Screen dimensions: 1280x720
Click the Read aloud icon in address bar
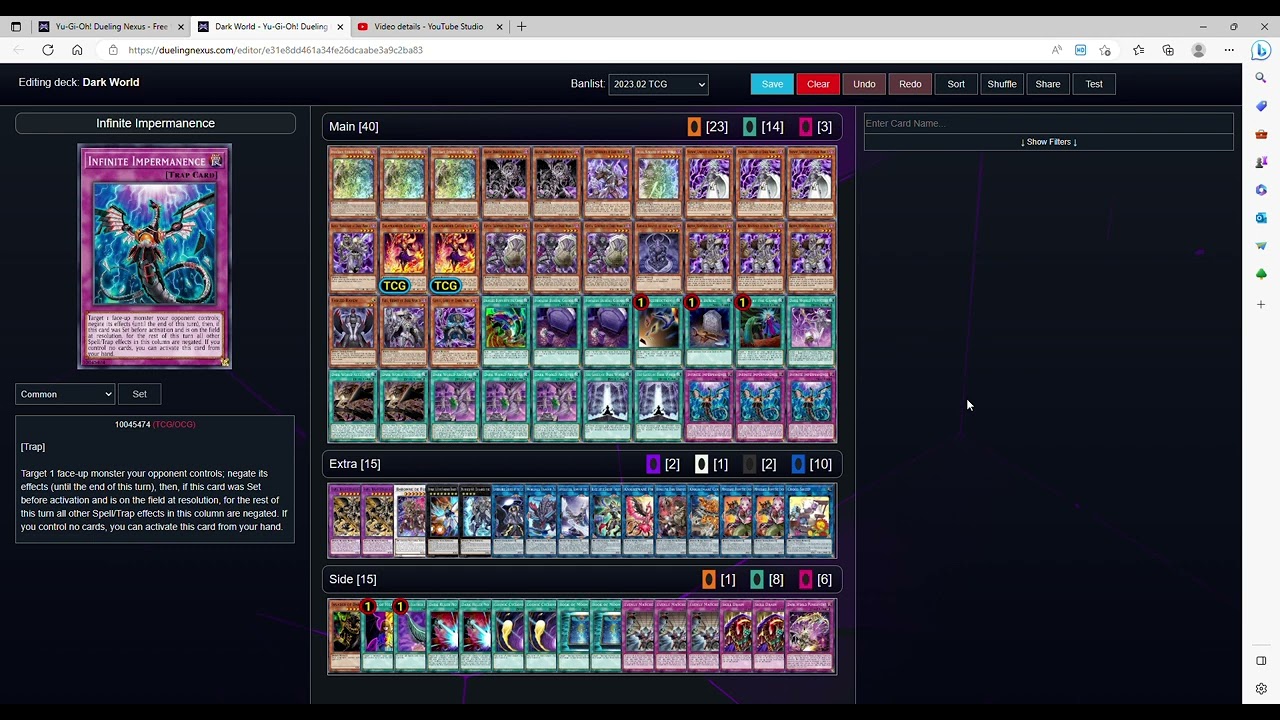1057,50
